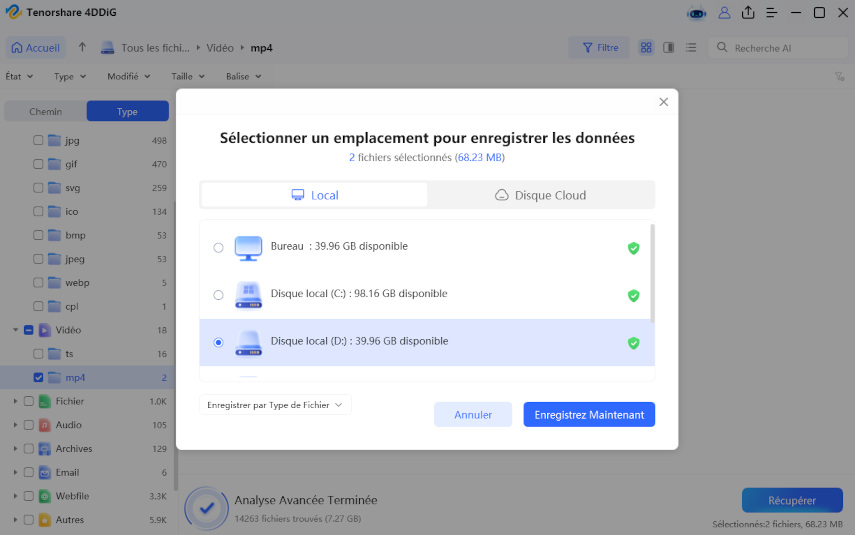Switch to the Disque Cloud tab
This screenshot has width=855, height=535.
tap(540, 195)
